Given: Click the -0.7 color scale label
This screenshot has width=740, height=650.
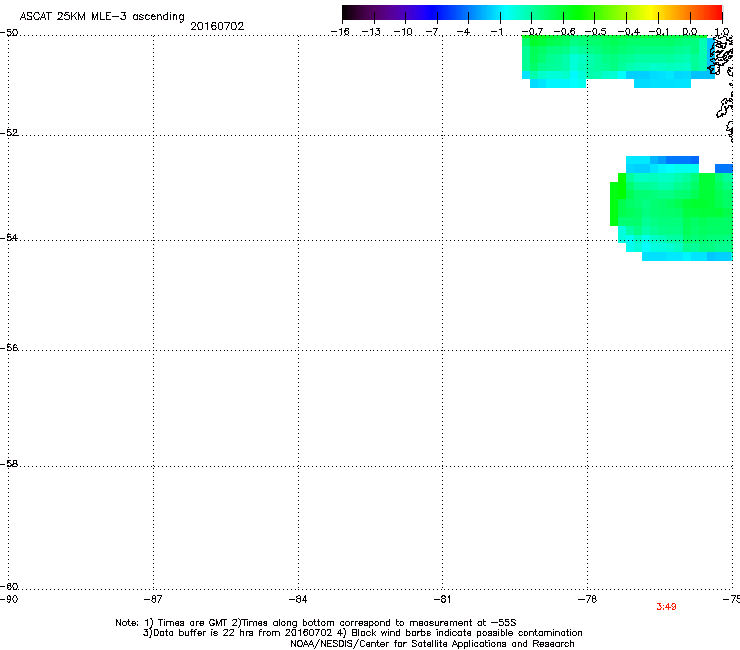Looking at the screenshot, I should pyautogui.click(x=532, y=32).
